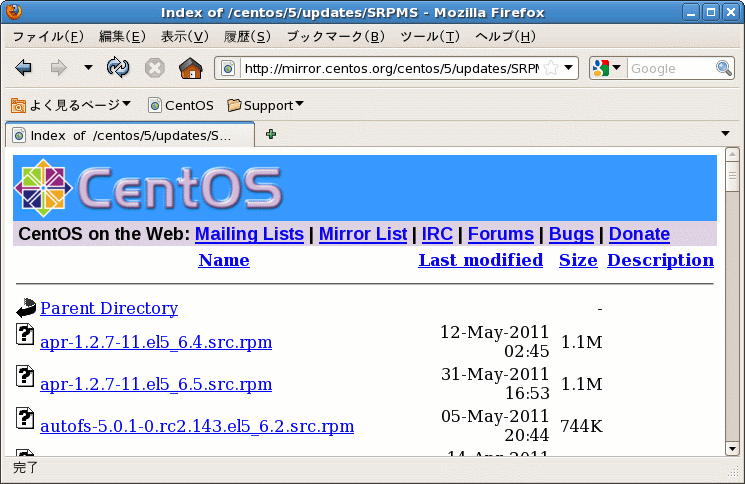Click the Home icon in toolbar

click(x=190, y=68)
